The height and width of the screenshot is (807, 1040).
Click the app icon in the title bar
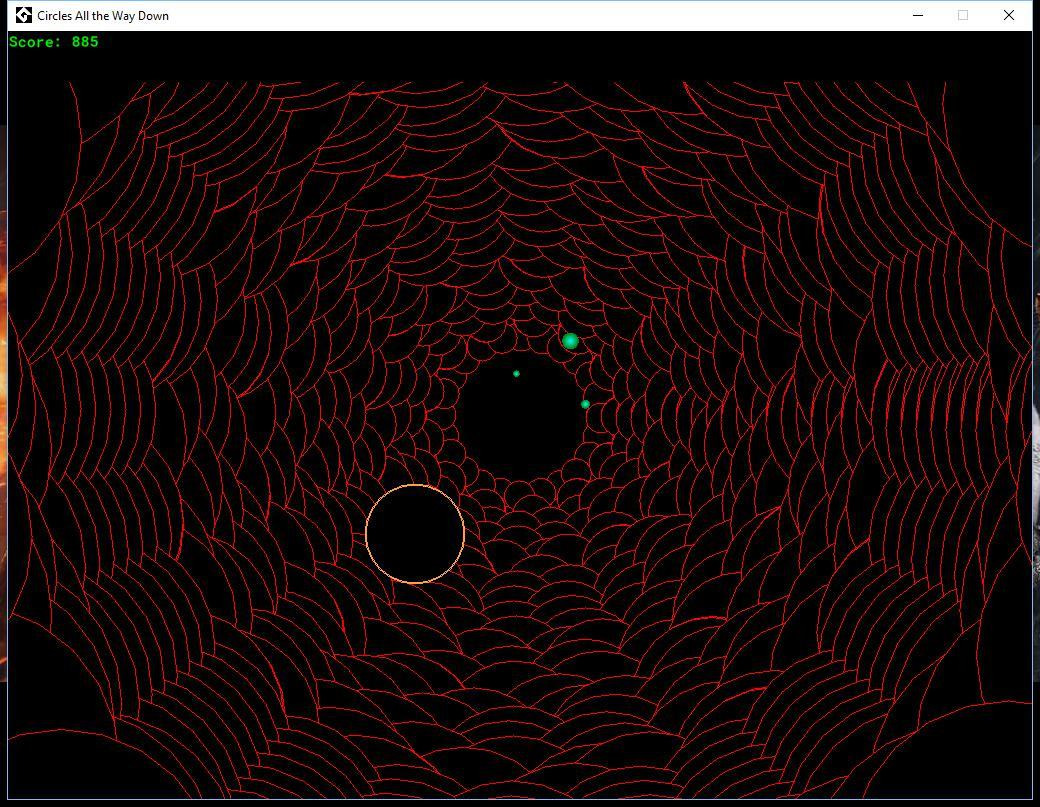[x=24, y=15]
